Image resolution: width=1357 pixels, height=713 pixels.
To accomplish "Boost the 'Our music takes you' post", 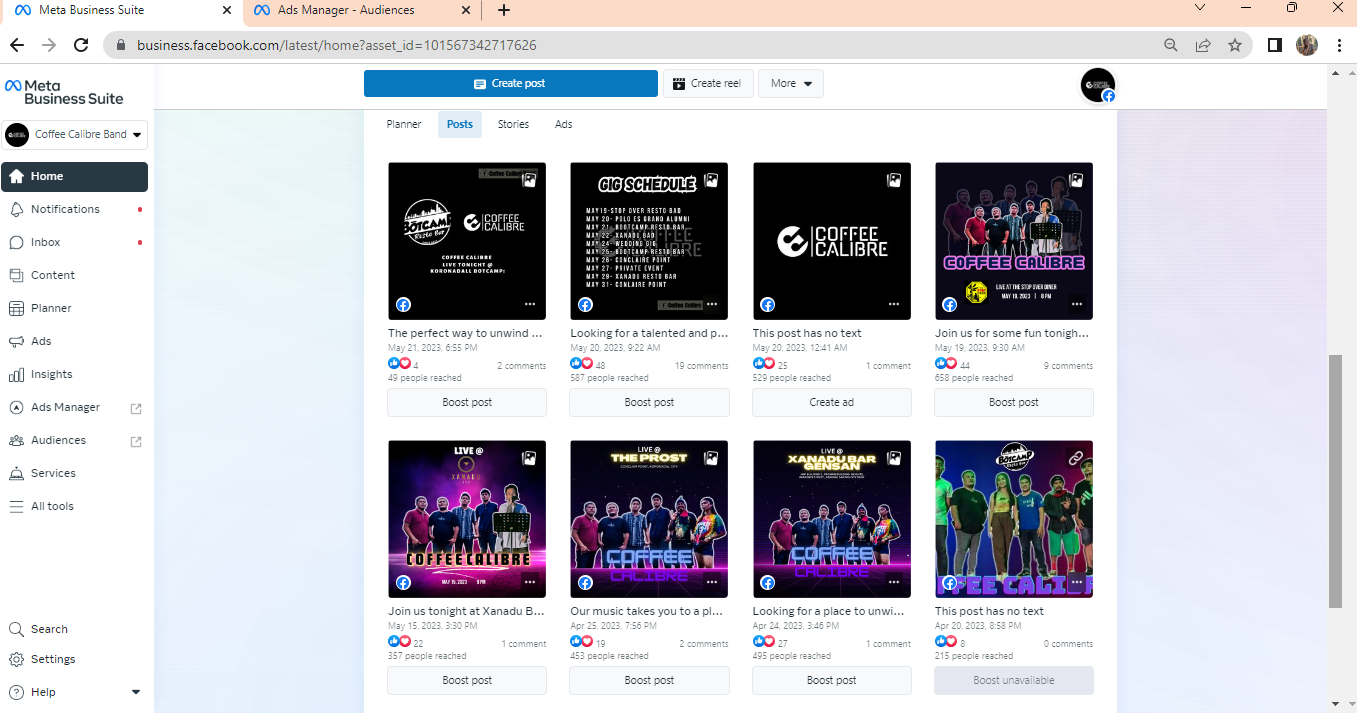I will pyautogui.click(x=649, y=680).
